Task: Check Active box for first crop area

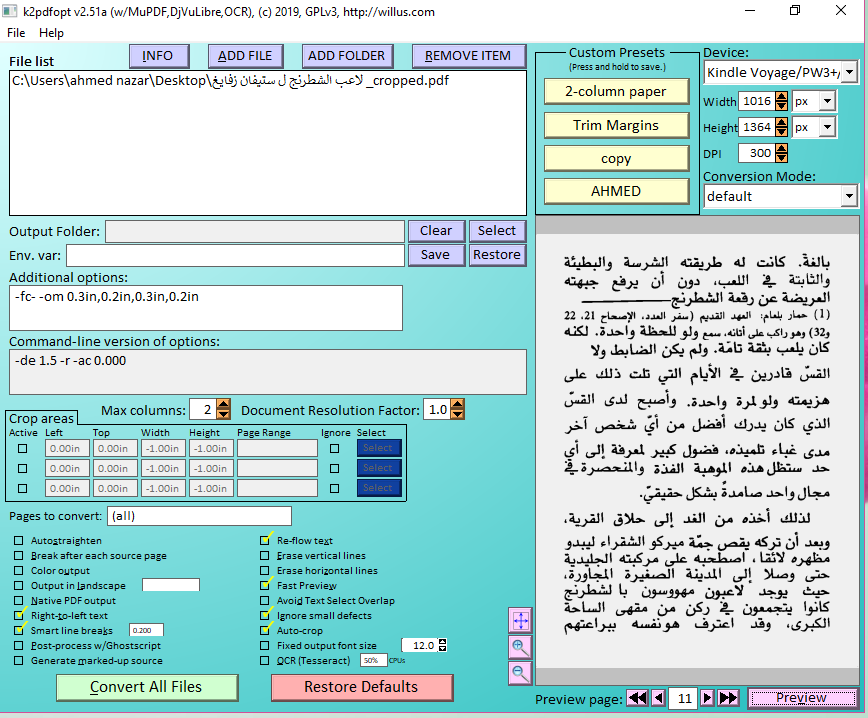Action: point(22,449)
